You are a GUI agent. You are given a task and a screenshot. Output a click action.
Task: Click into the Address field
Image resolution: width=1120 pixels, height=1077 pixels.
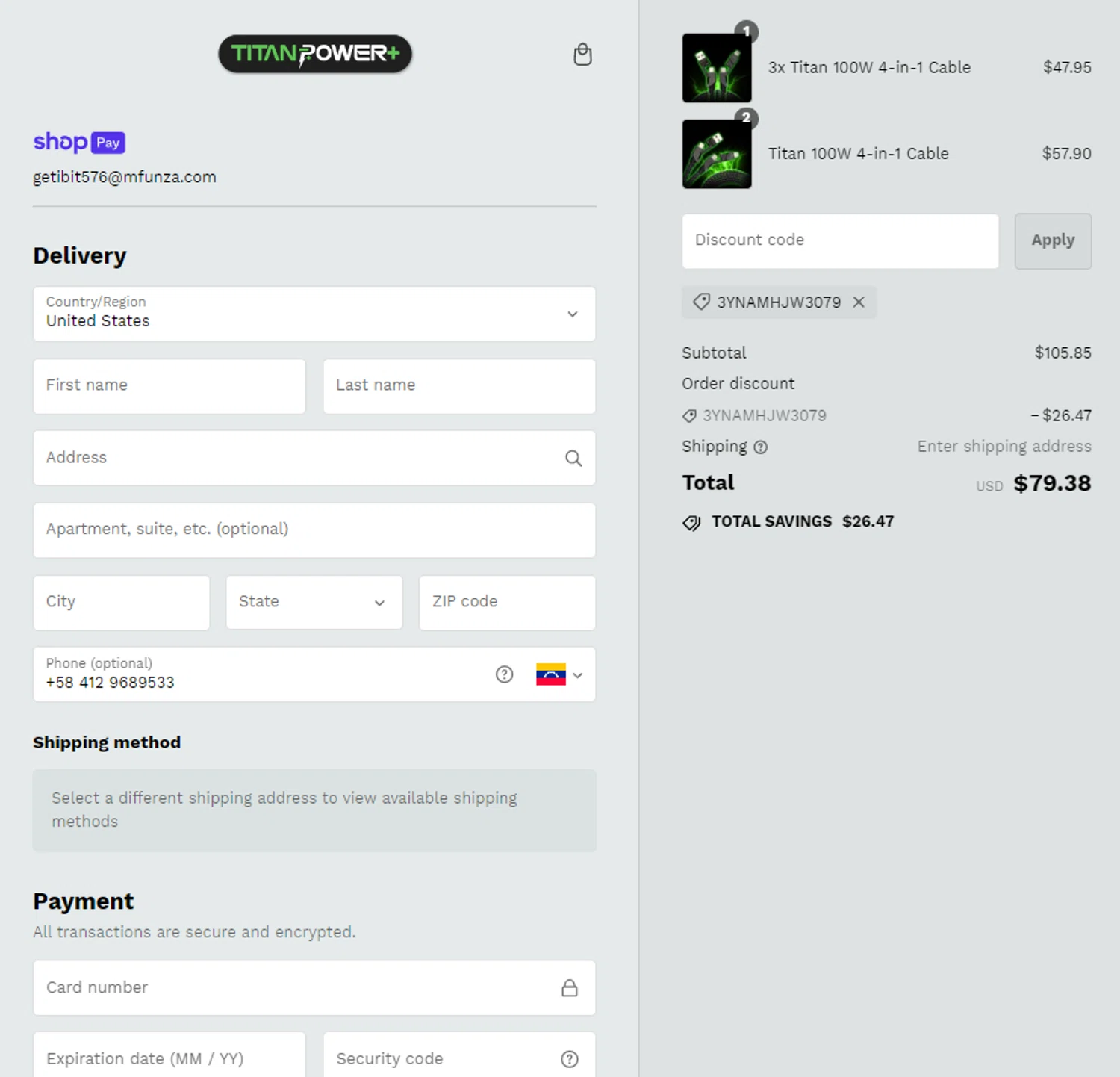click(x=314, y=458)
